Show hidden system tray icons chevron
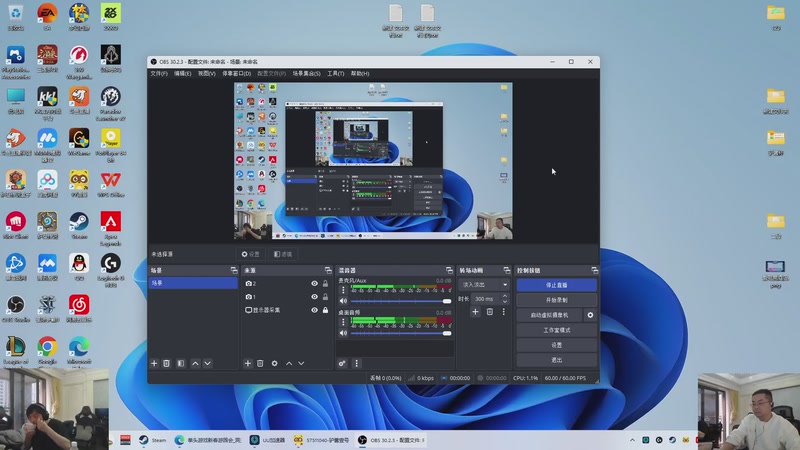800x450 pixels. tap(632, 440)
